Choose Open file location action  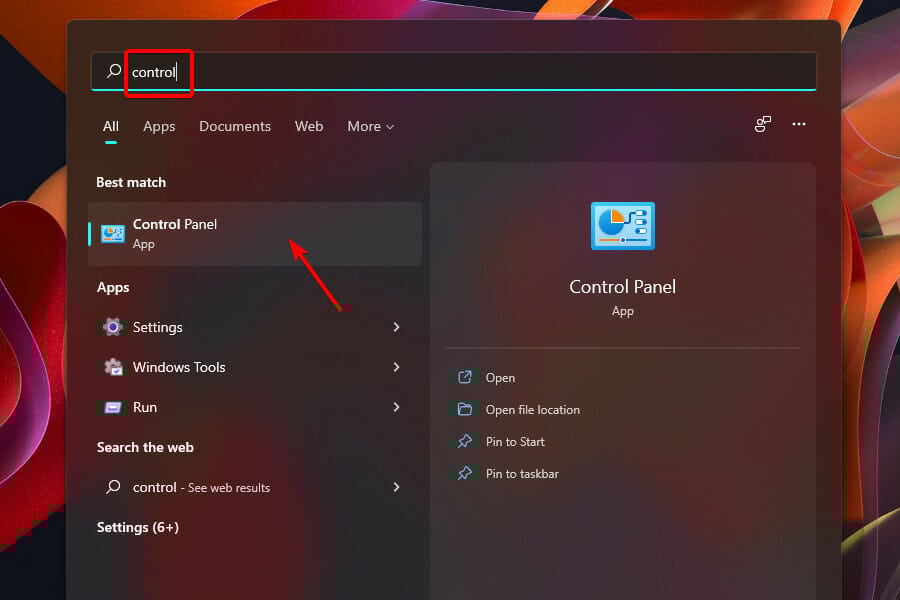[532, 410]
